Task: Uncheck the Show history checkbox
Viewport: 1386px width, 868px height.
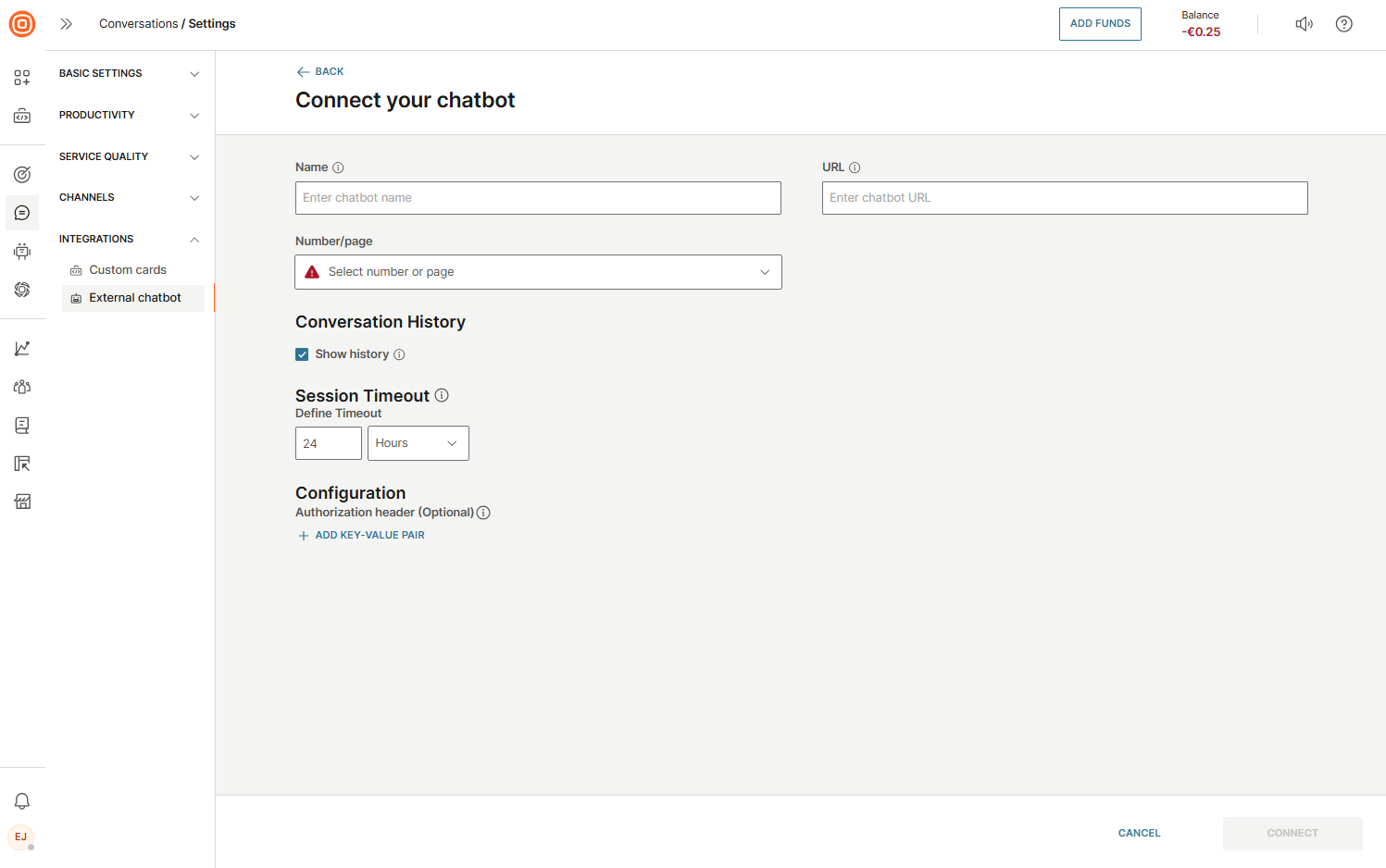Action: click(x=302, y=354)
